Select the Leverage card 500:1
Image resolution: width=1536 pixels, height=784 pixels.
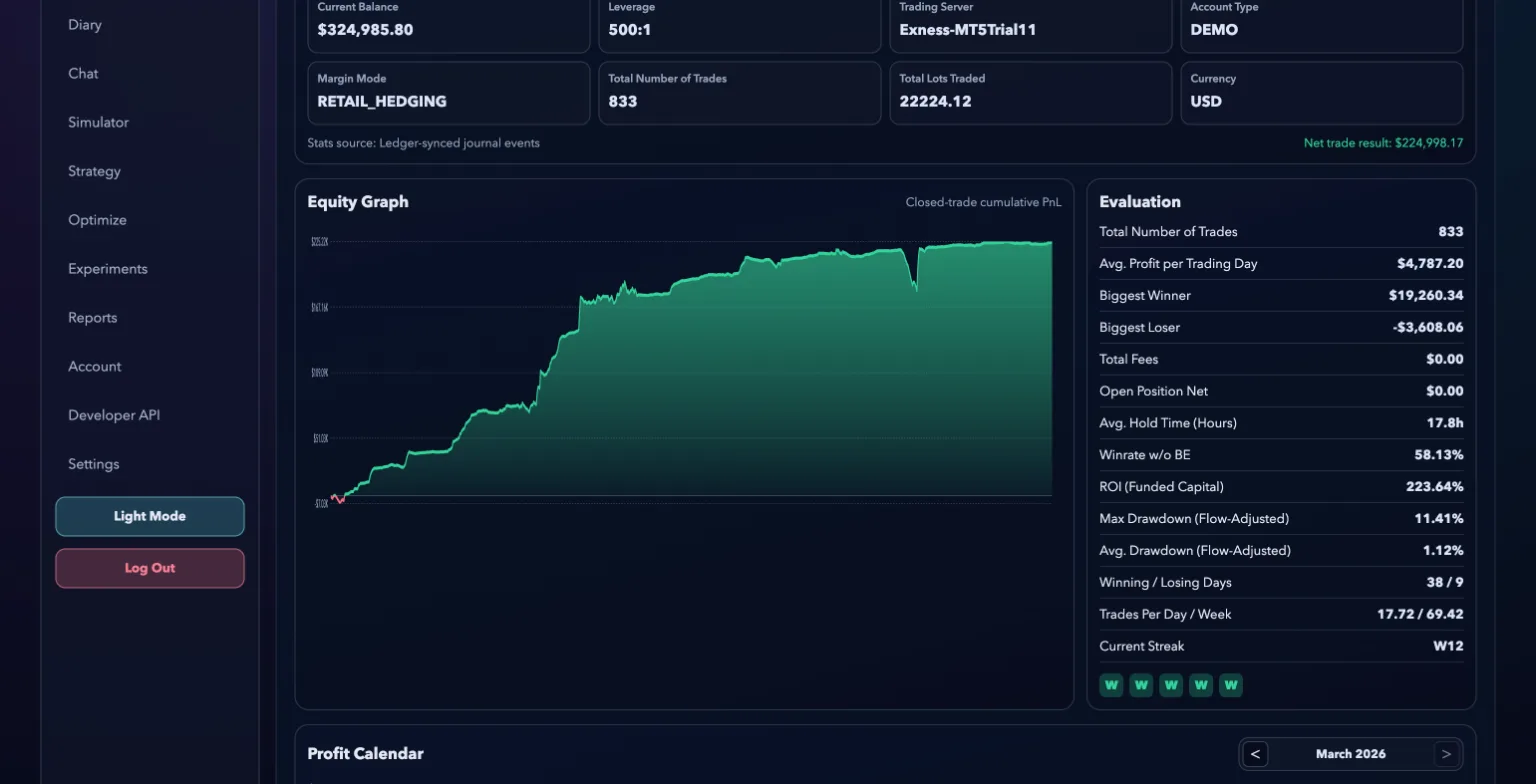(740, 21)
